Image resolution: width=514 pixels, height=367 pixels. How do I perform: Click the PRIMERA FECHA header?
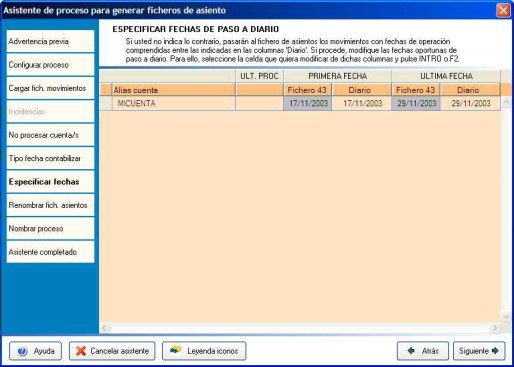coord(338,76)
